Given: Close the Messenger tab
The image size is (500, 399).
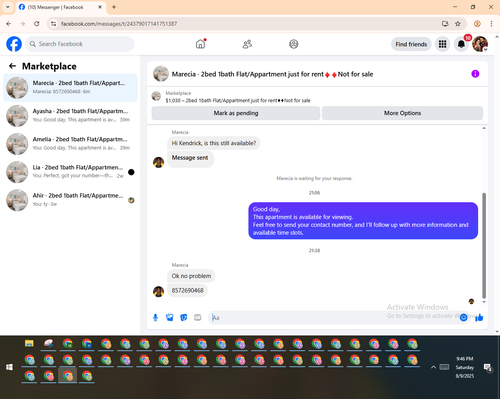Looking at the screenshot, I should (100, 7).
